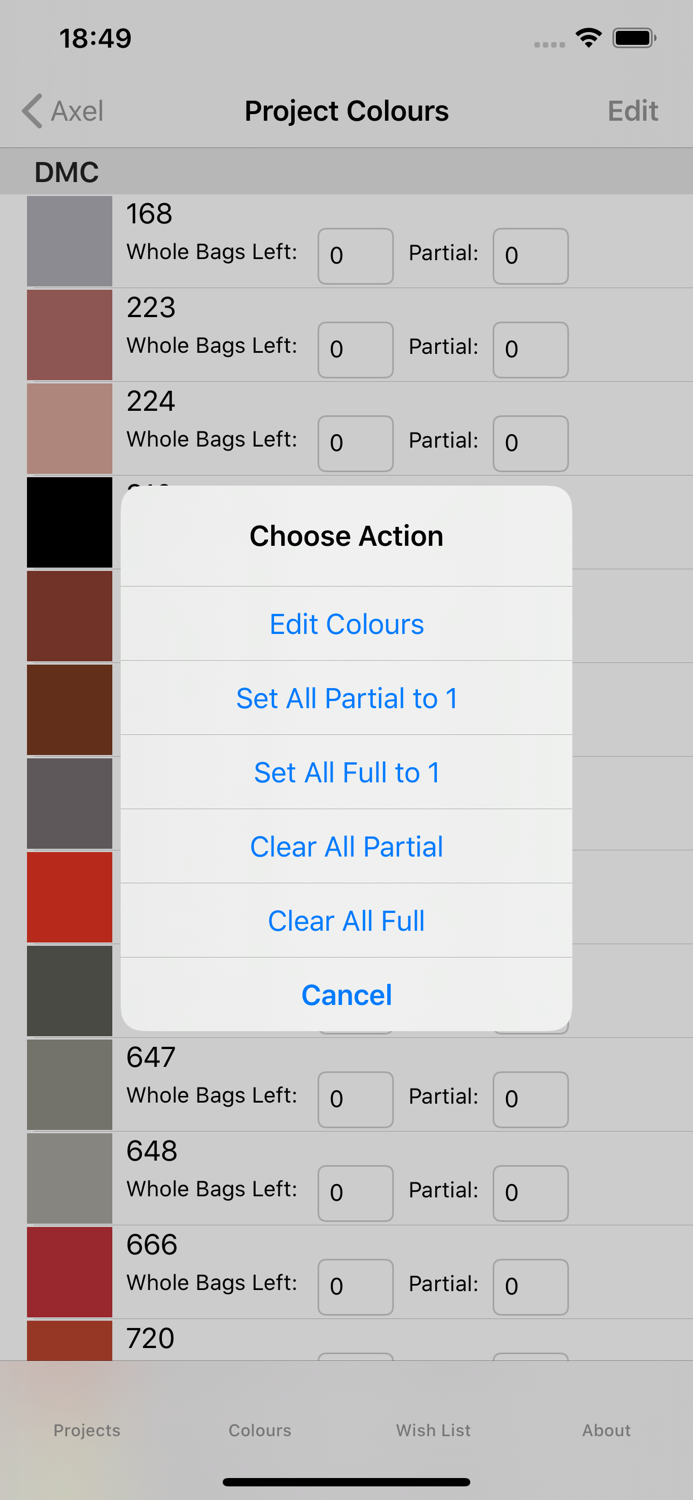Cancel the Choose Action dialog
Image resolution: width=693 pixels, height=1500 pixels.
tap(346, 995)
